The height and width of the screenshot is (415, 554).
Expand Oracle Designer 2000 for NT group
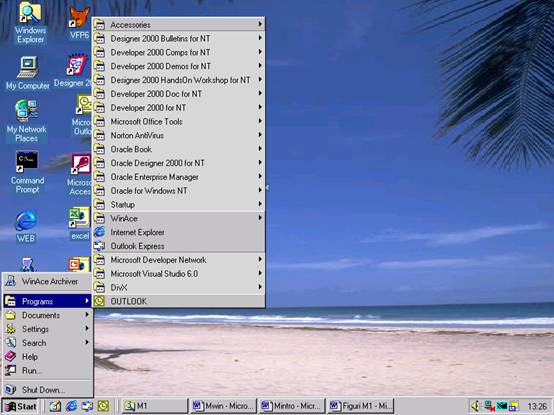click(x=178, y=163)
